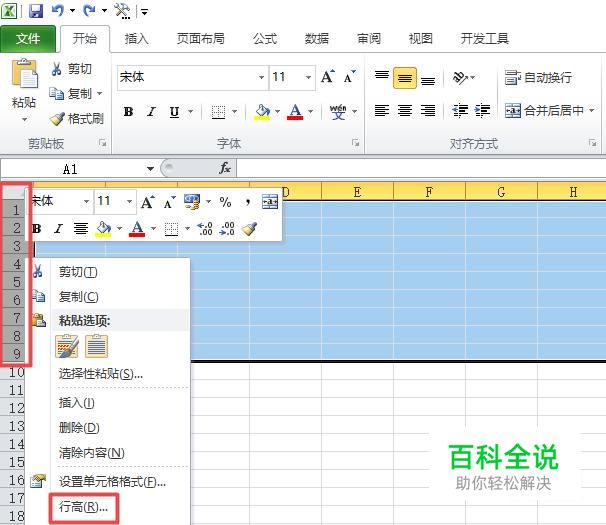
Task: Click the fill color bucket in ribbon
Action: (262, 112)
